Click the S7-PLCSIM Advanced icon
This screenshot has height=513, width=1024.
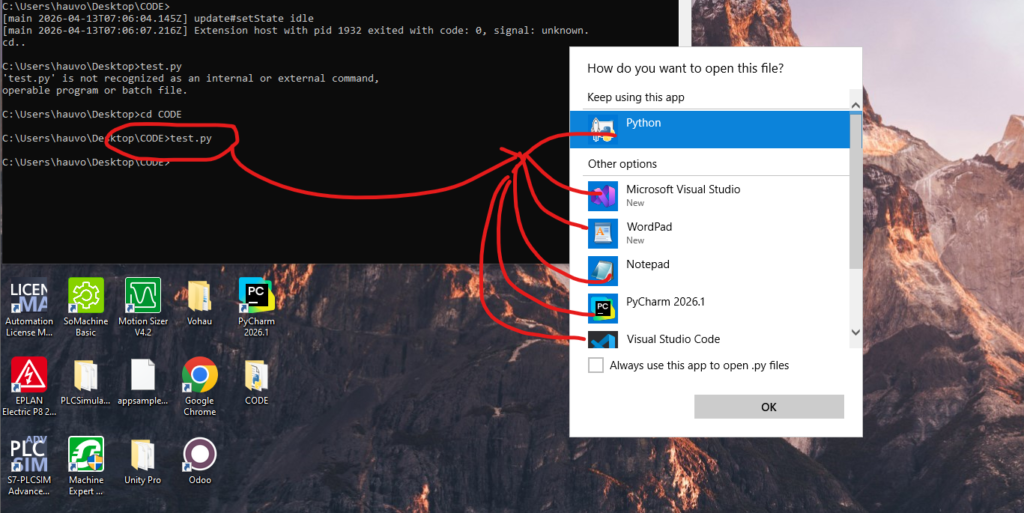(29, 456)
